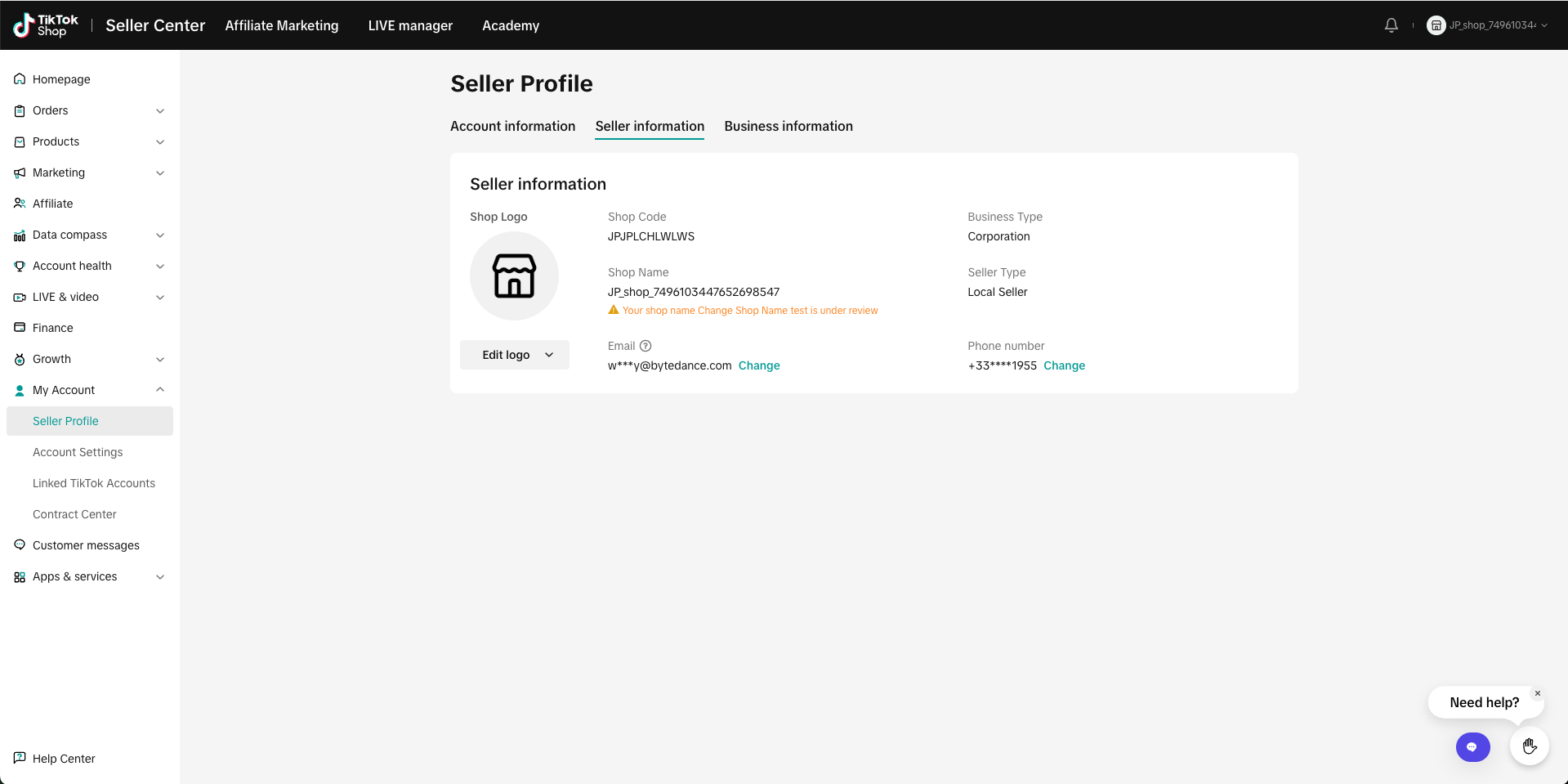This screenshot has width=1568, height=784.
Task: Click the LIVE & video camera icon
Action: [x=20, y=297]
